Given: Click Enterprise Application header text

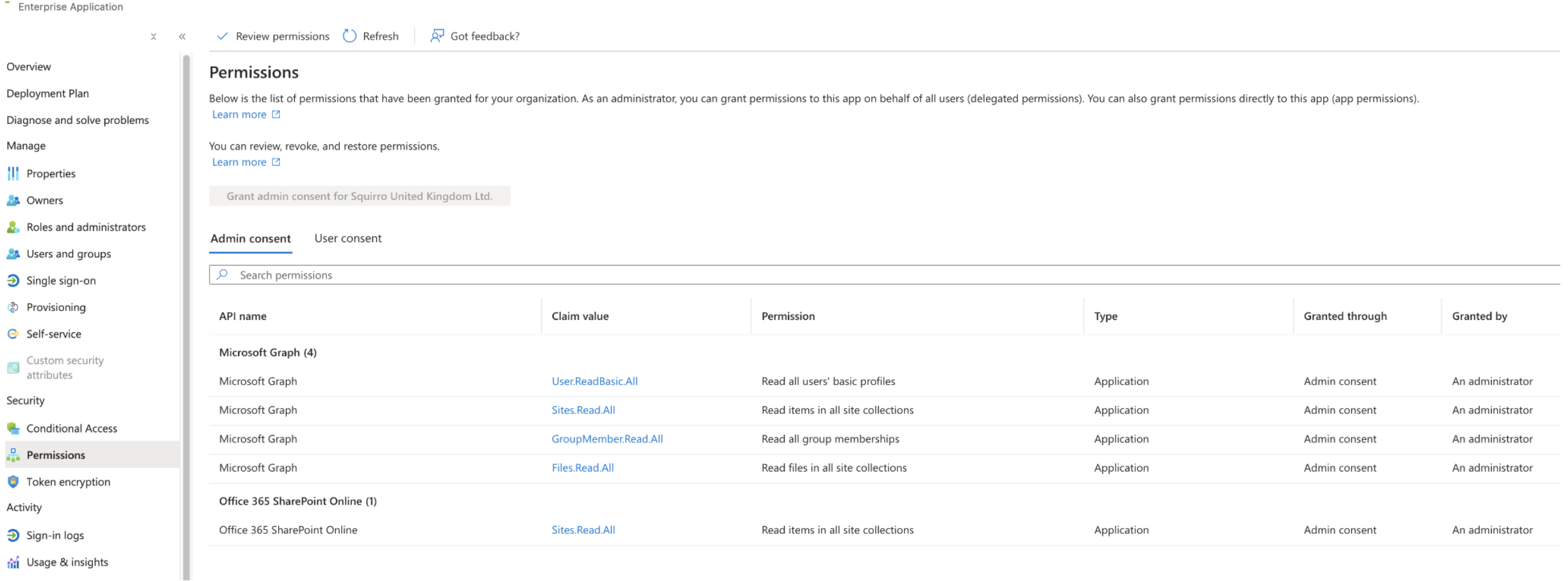Looking at the screenshot, I should (71, 6).
